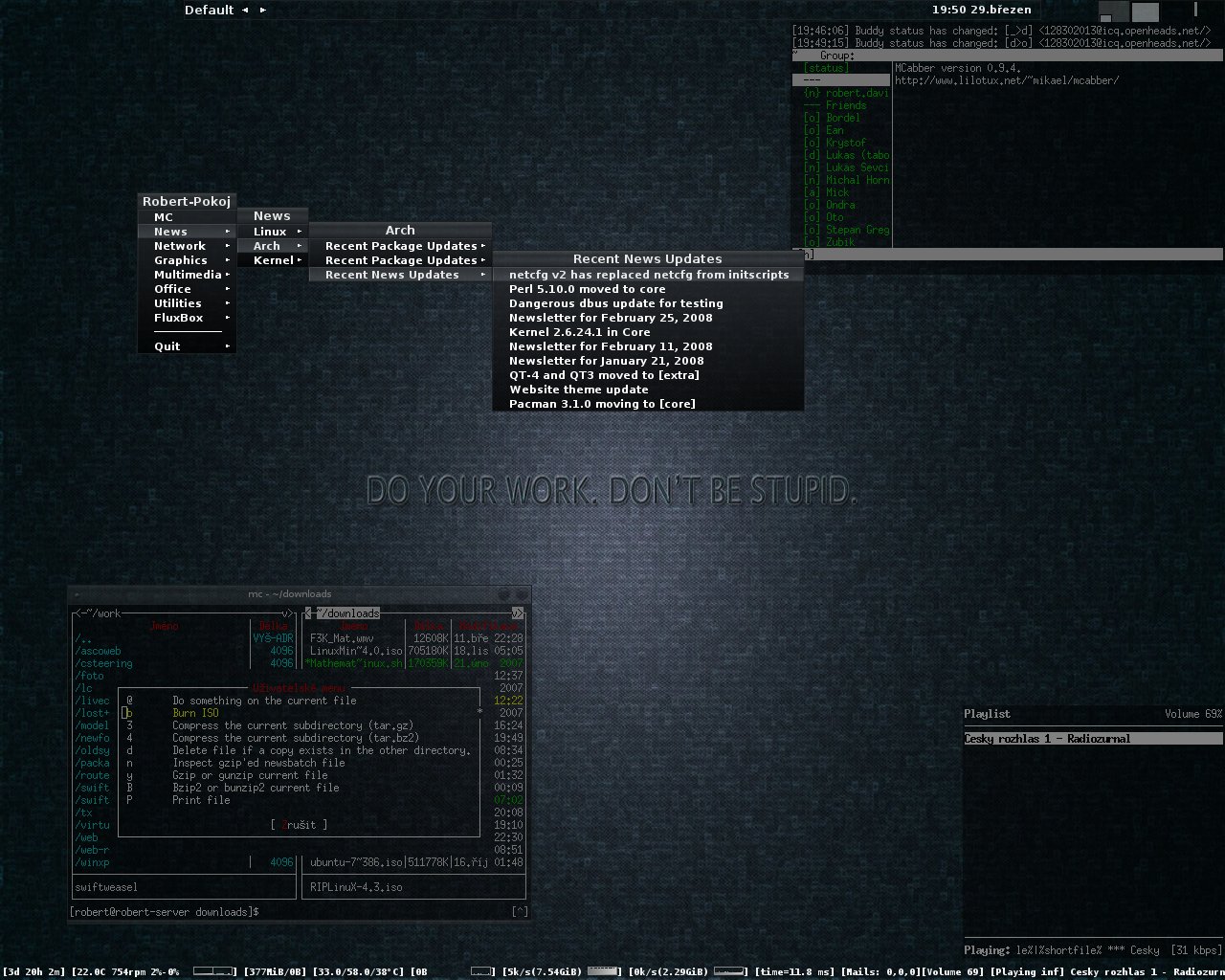Select buddy Krystof in MCabber roster
Screen dimensions: 1225x980
pos(846,143)
